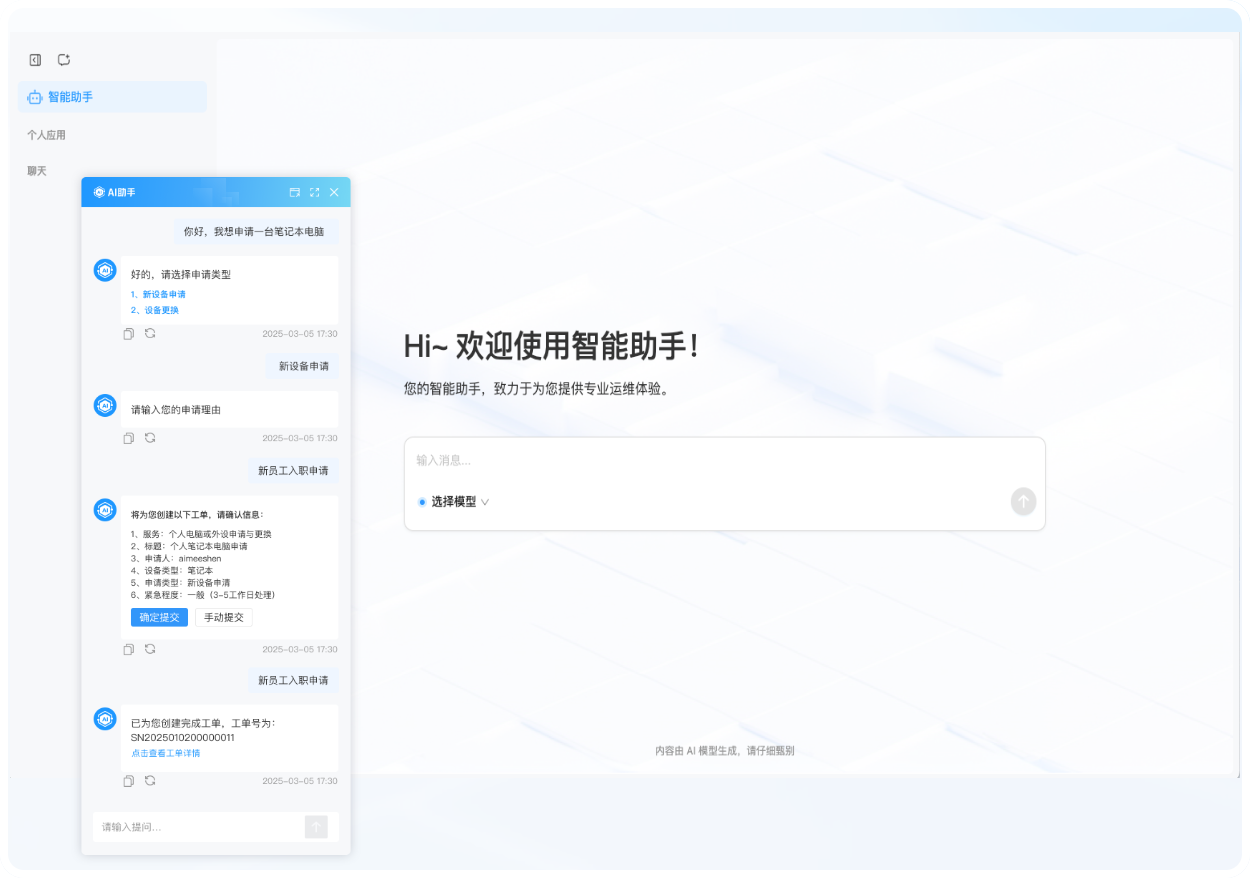Choose the 2、设备更换 option link

click(x=155, y=310)
